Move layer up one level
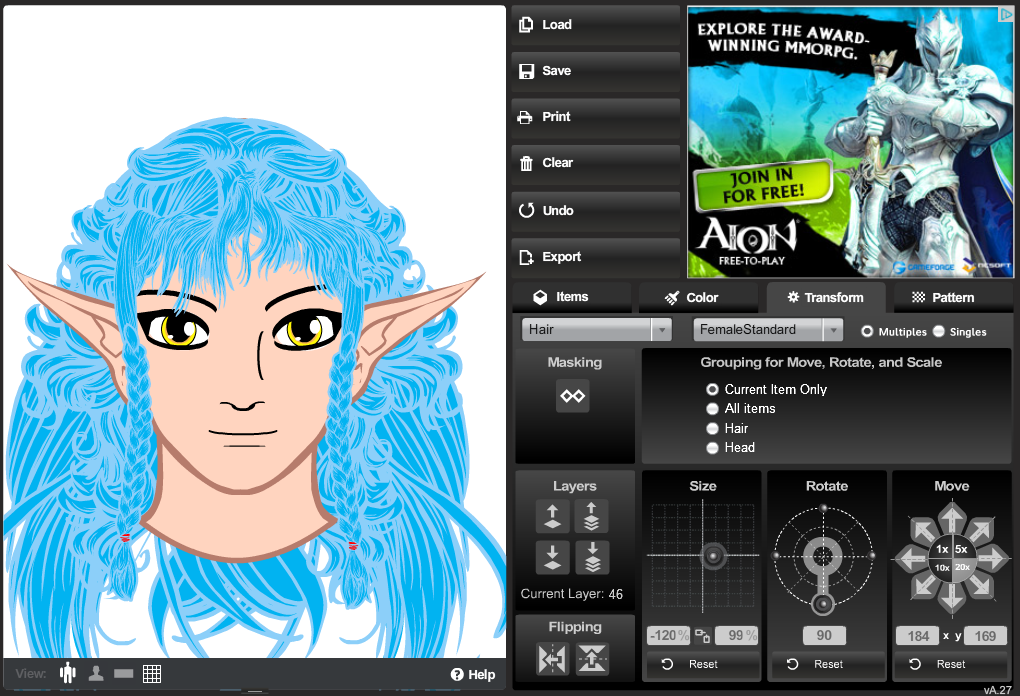Viewport: 1020px width, 696px height. click(x=553, y=517)
